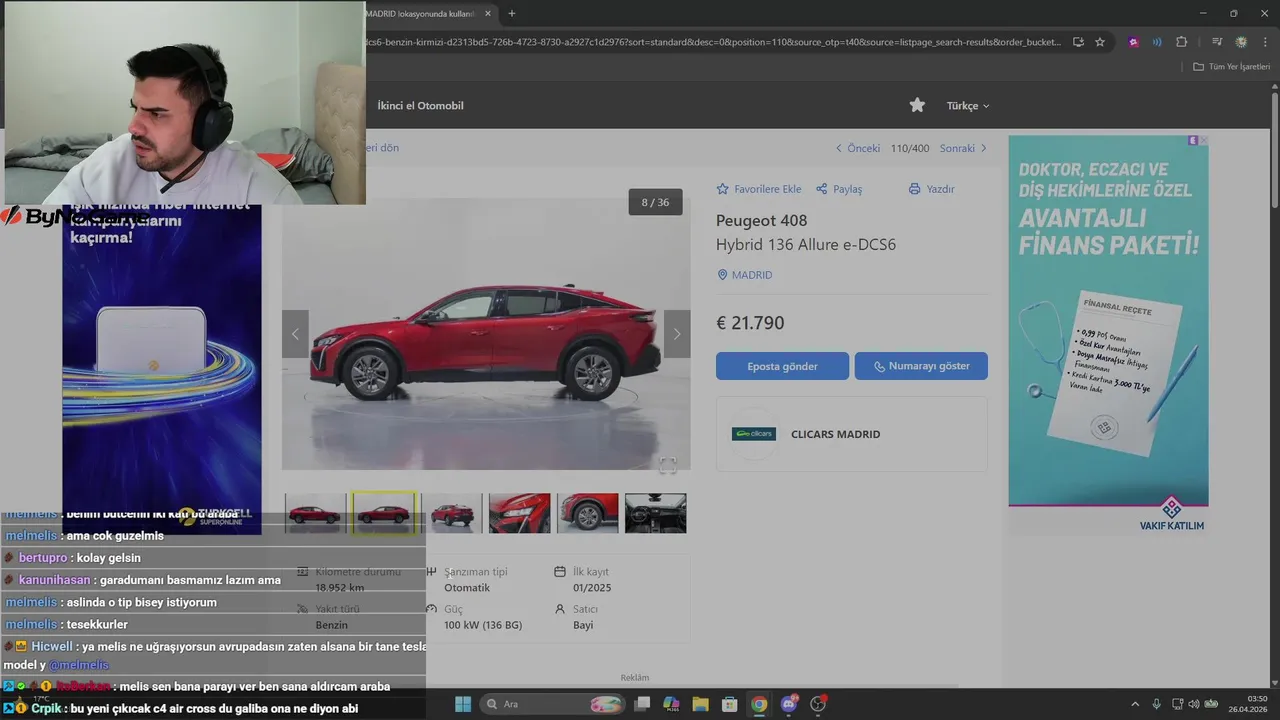The width and height of the screenshot is (1280, 720).
Task: Open the OBS icon on the taskbar
Action: (818, 704)
